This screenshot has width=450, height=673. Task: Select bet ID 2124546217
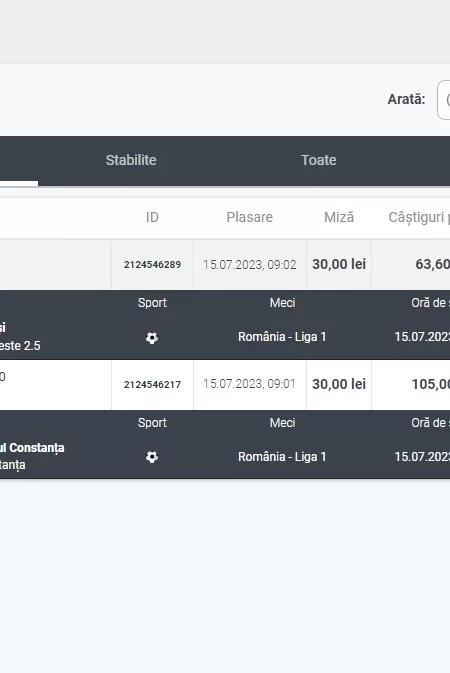152,385
